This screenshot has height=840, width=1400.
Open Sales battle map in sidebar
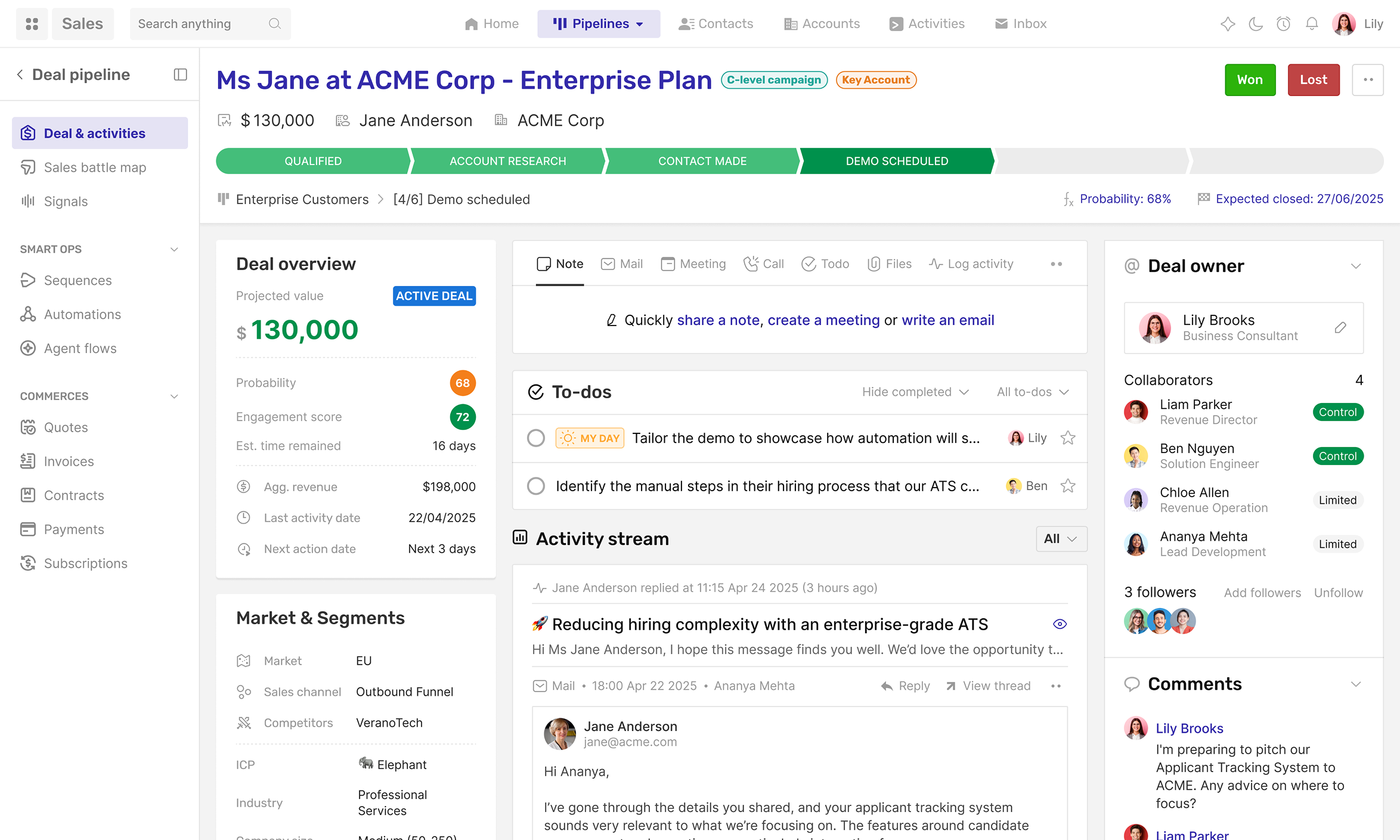tap(95, 168)
